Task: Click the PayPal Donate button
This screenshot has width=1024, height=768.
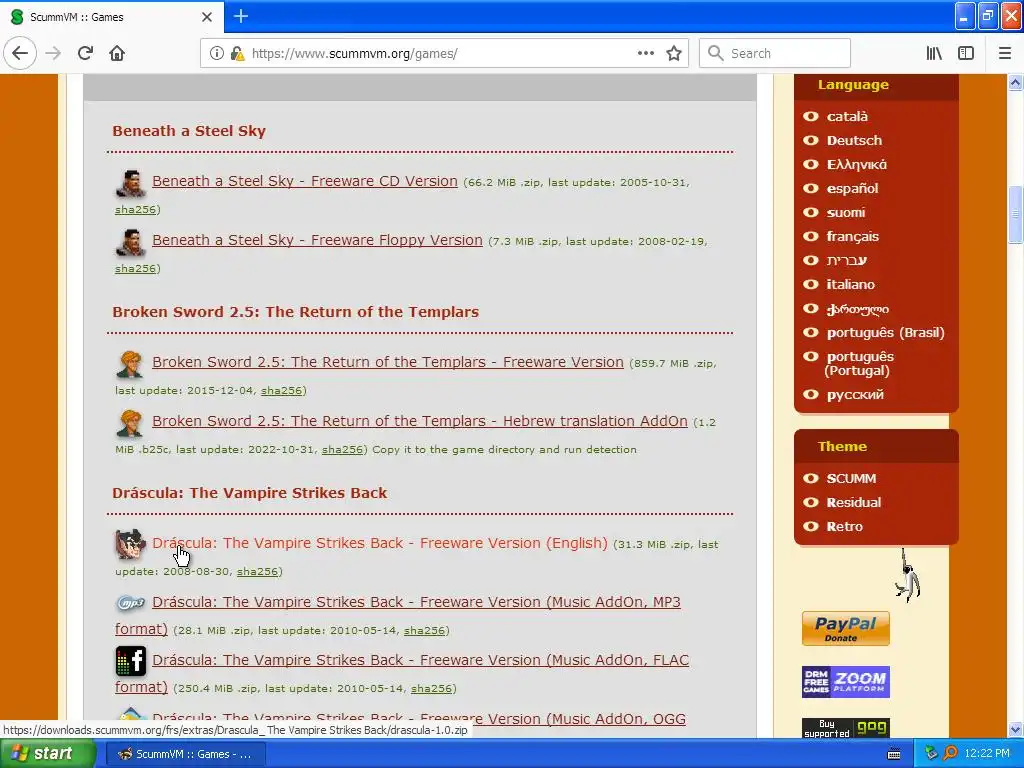Action: (846, 628)
